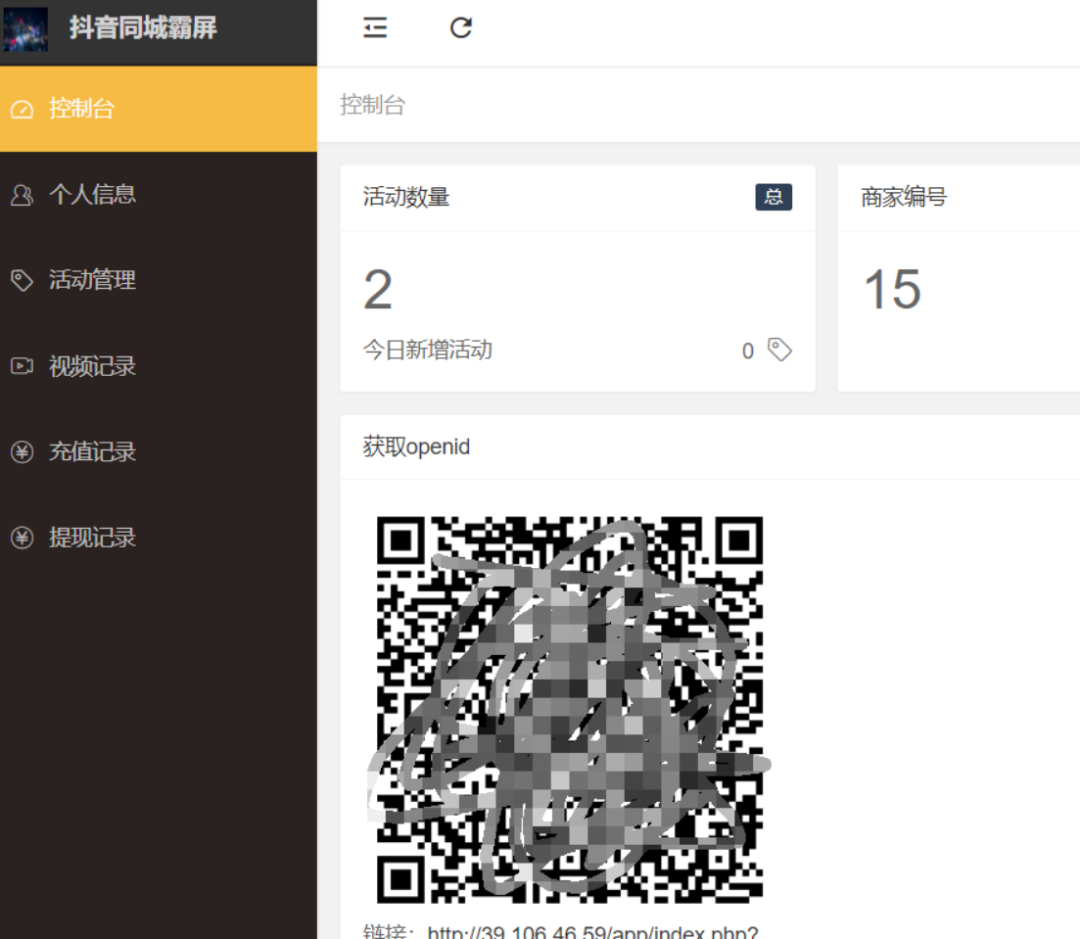1080x939 pixels.
Task: Click the openid link URL below QR code
Action: (x=592, y=932)
